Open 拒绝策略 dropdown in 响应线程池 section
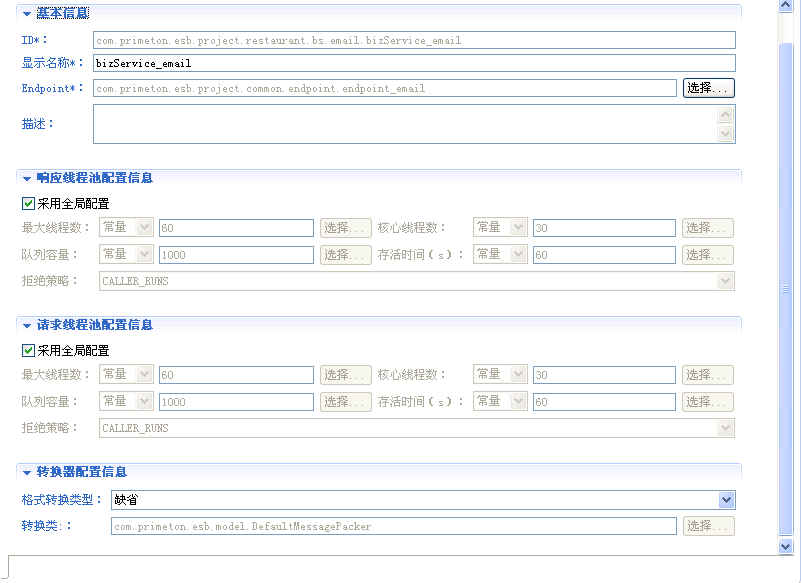 [726, 281]
